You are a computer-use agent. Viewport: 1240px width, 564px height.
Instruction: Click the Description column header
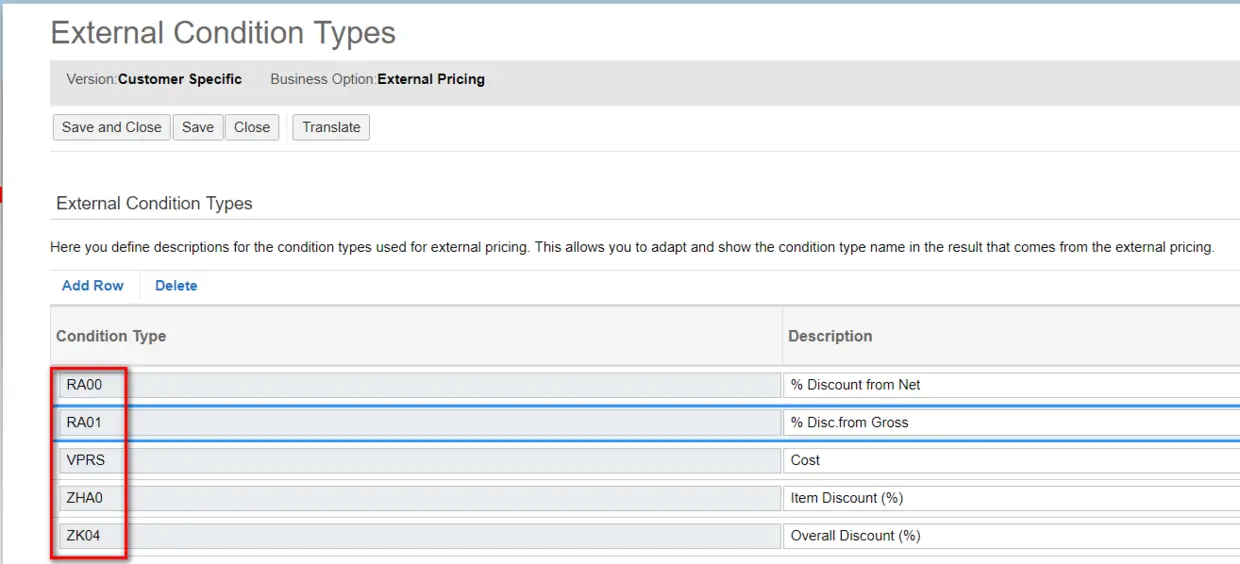[x=830, y=336]
